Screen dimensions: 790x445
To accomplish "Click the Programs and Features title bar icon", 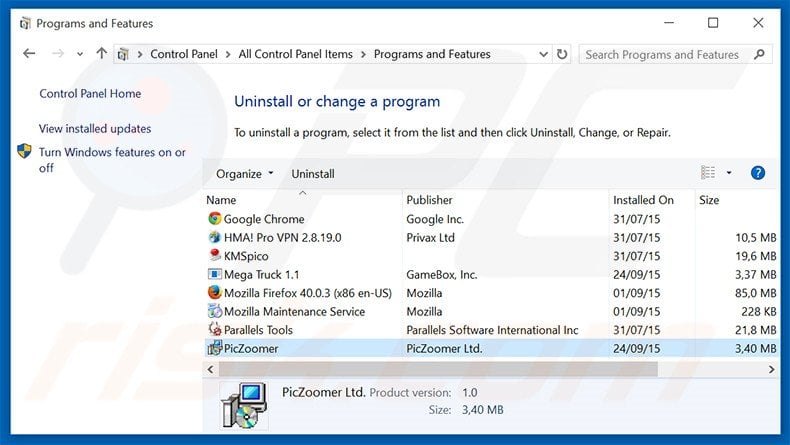I will coord(25,23).
